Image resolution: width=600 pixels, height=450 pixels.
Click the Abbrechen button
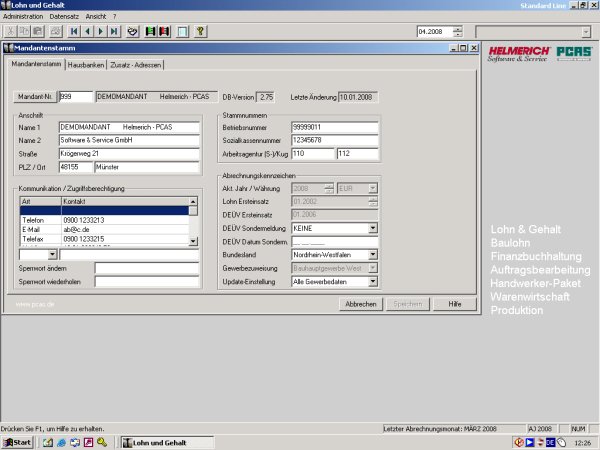tap(361, 304)
